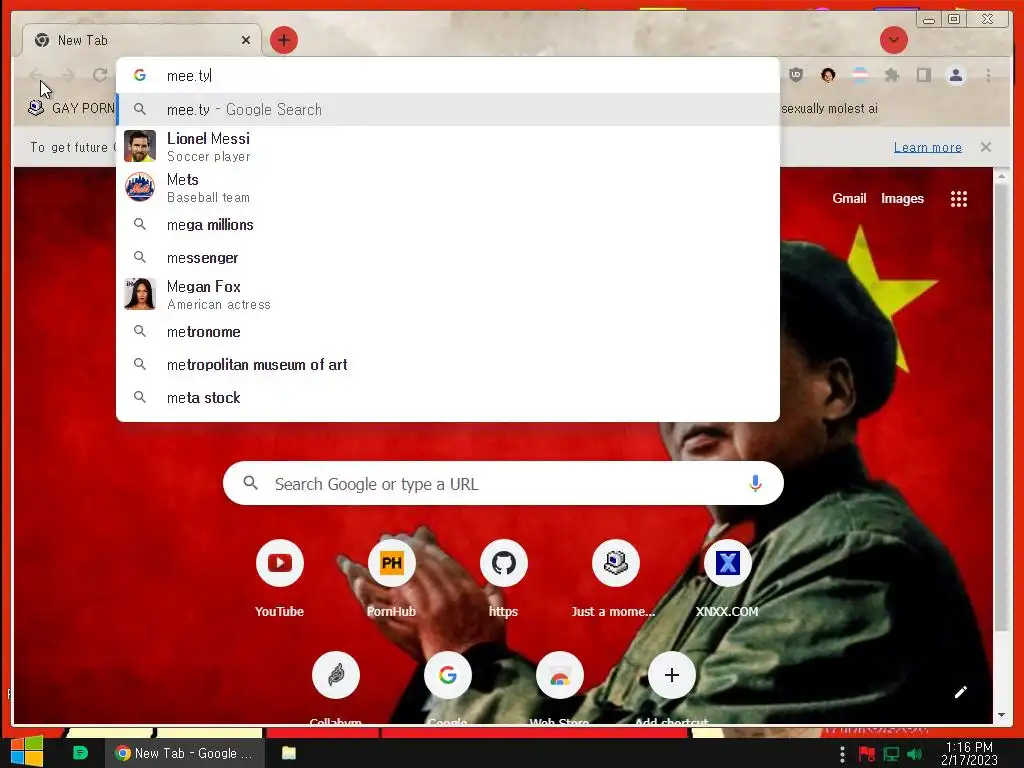Toggle the side panel icon

coord(923,75)
